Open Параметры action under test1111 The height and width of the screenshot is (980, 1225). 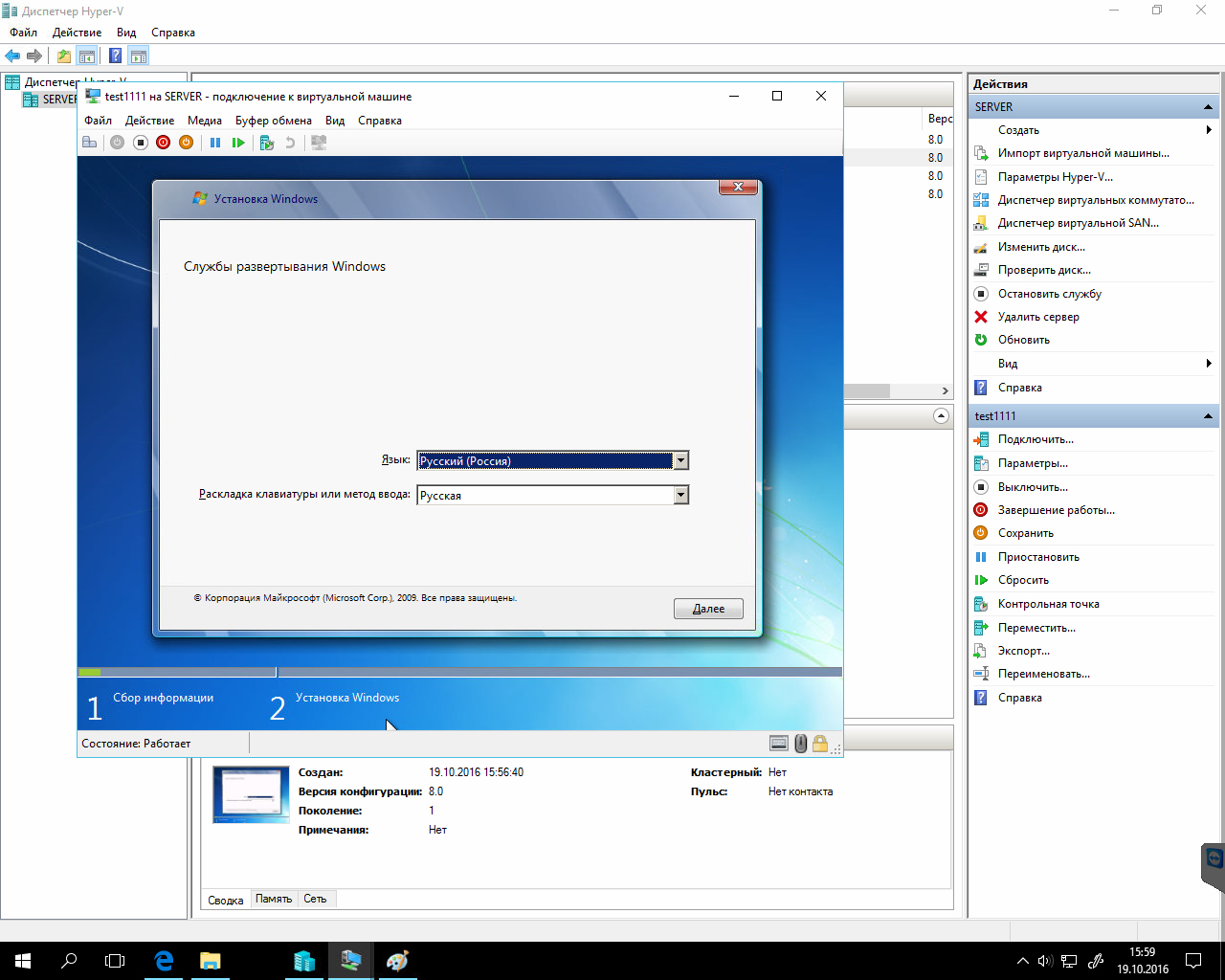[1033, 463]
